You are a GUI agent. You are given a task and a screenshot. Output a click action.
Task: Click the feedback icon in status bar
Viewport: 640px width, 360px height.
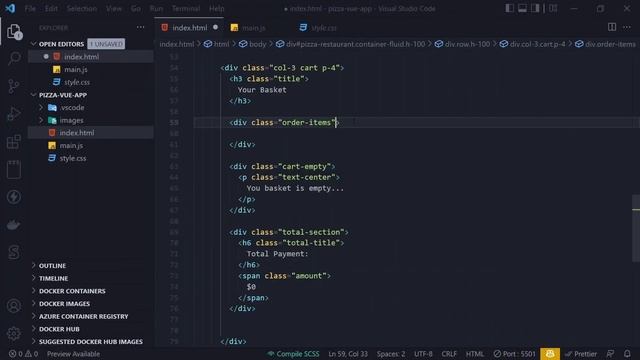(x=610, y=354)
